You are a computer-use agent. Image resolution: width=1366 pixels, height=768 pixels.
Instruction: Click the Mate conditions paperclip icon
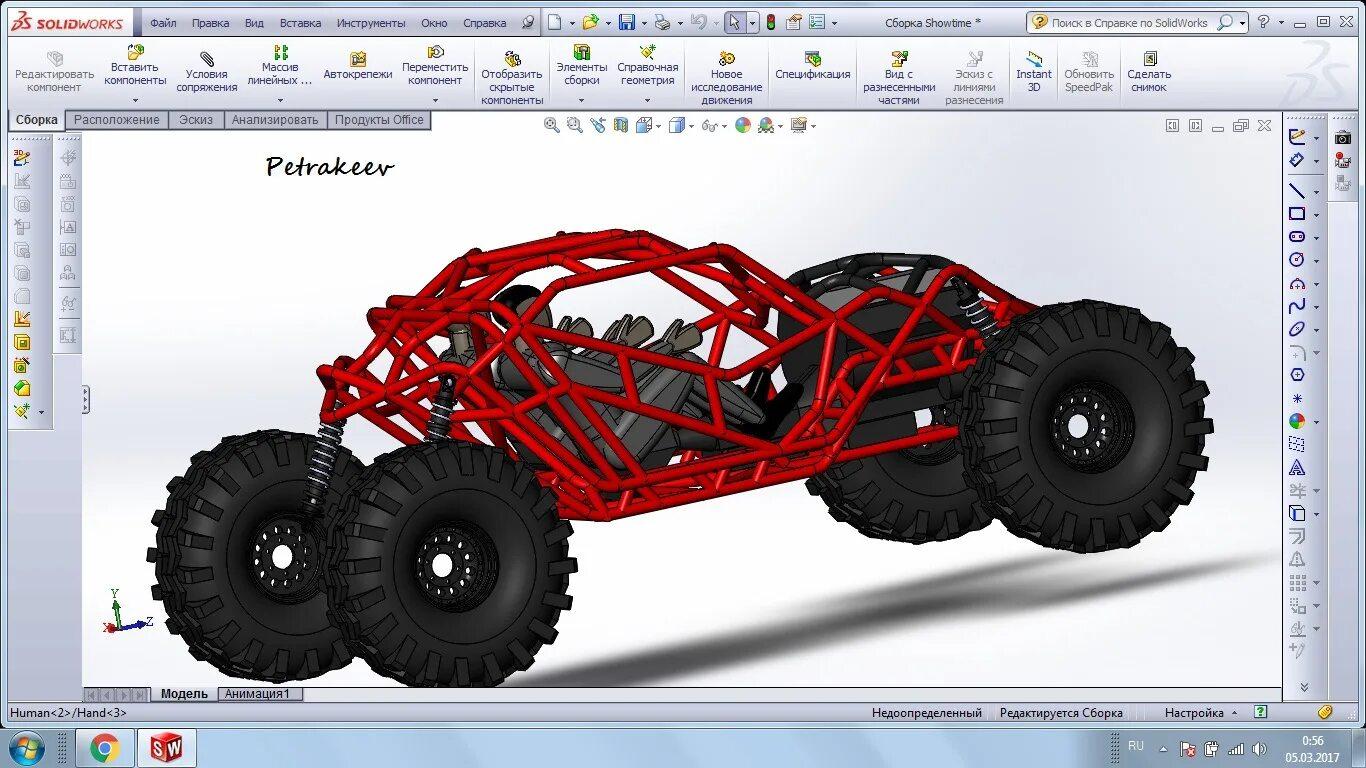(x=207, y=59)
